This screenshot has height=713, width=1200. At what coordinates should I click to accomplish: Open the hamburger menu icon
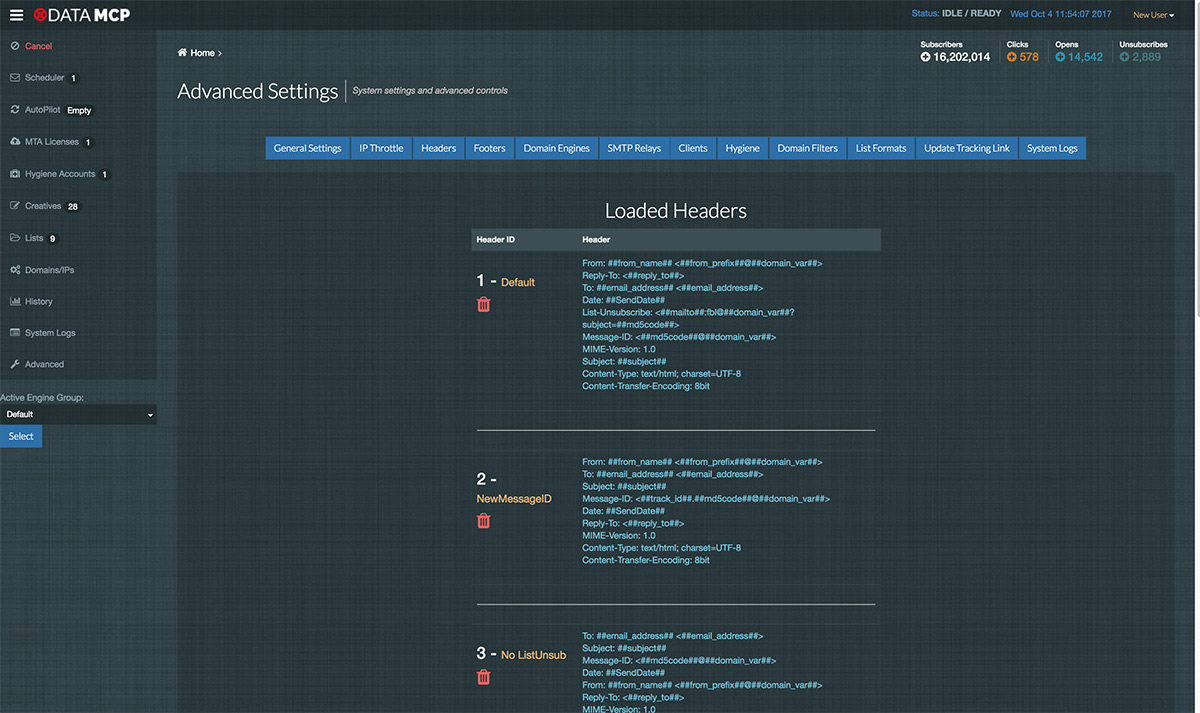(16, 15)
